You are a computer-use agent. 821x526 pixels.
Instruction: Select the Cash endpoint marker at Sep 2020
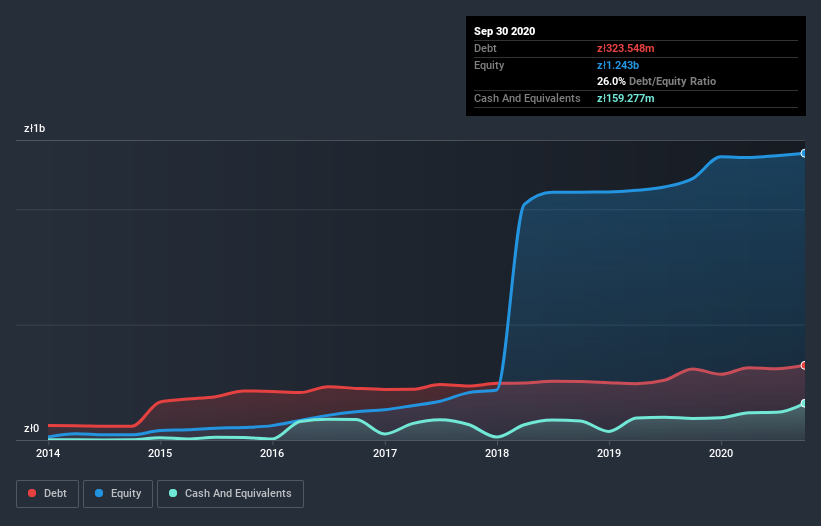[804, 404]
